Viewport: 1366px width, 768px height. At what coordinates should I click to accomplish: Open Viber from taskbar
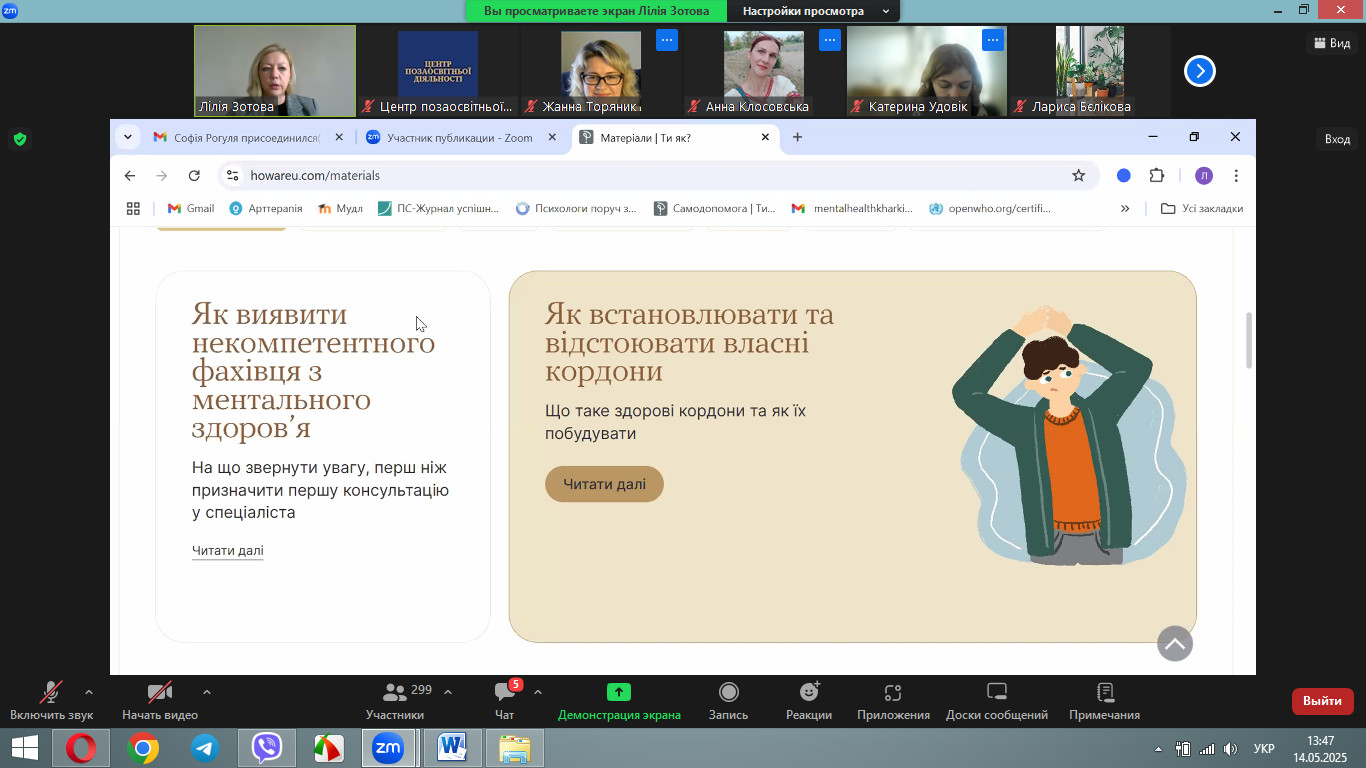[267, 748]
